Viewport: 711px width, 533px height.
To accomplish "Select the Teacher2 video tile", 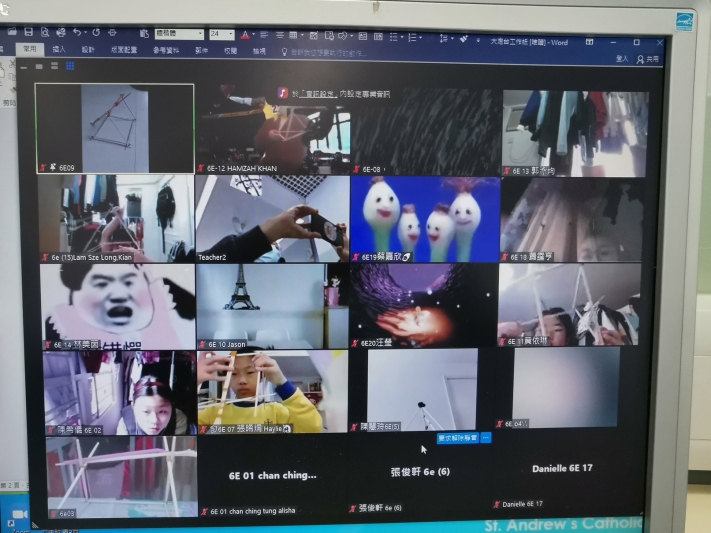I will [272, 219].
